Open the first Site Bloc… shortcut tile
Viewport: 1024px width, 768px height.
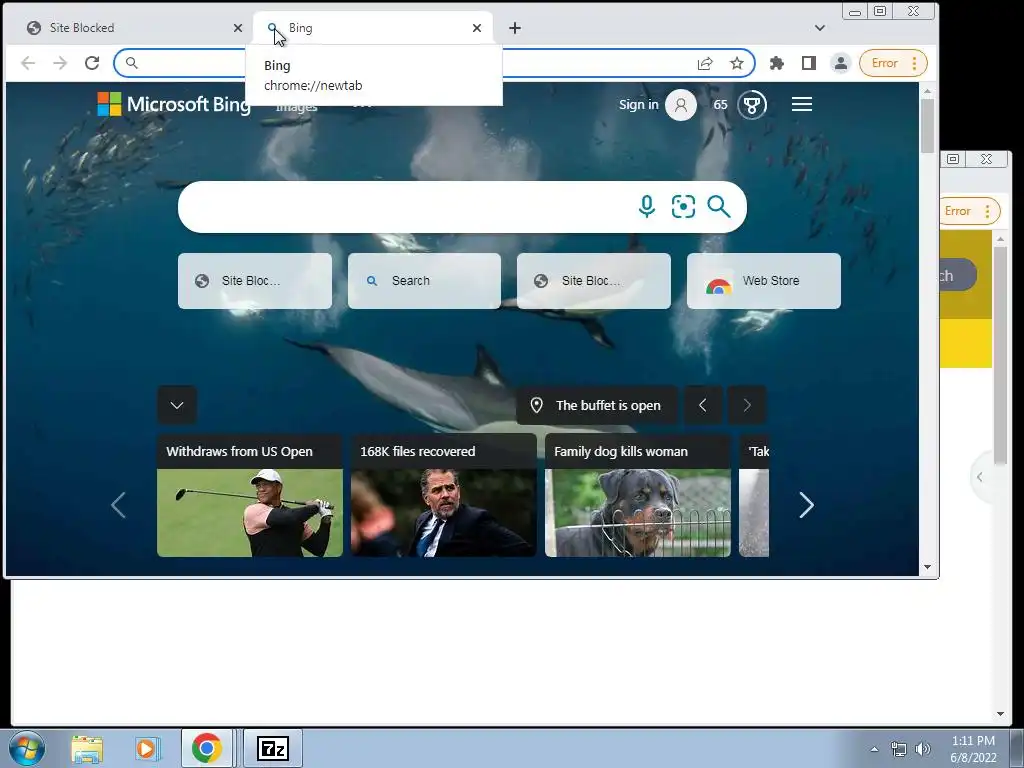(255, 281)
